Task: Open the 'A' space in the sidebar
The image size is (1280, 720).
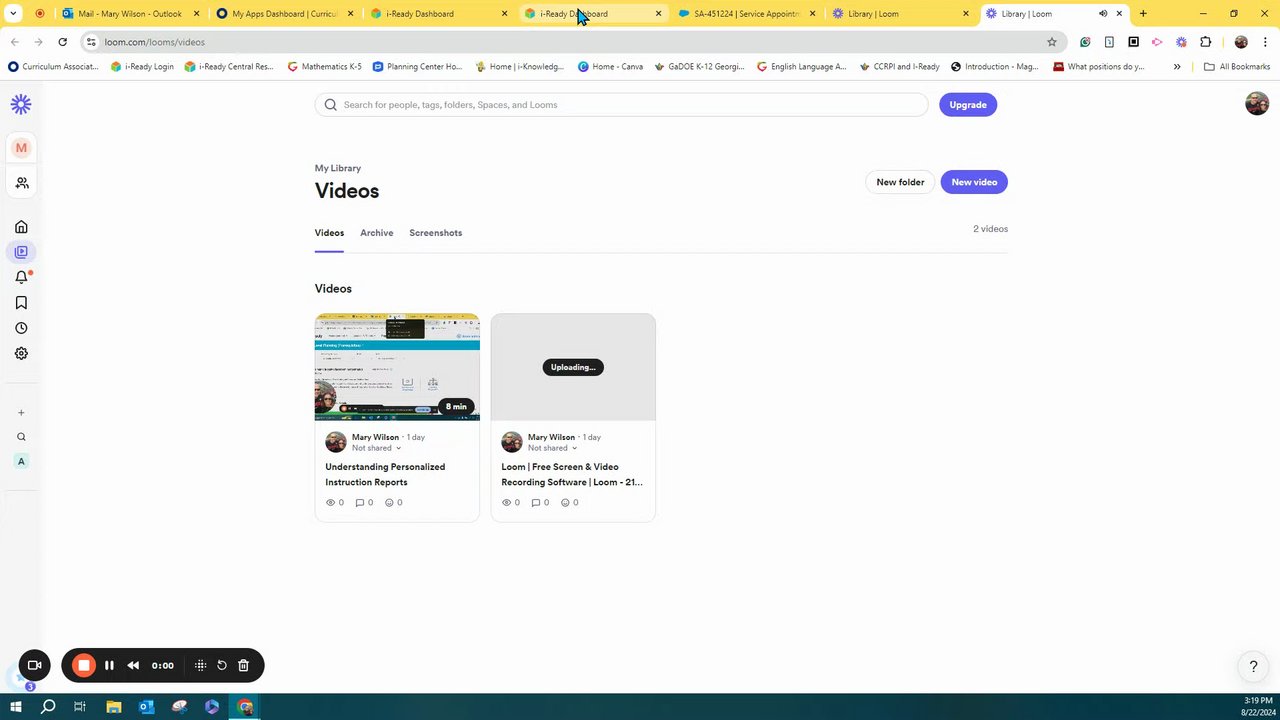Action: point(21,461)
